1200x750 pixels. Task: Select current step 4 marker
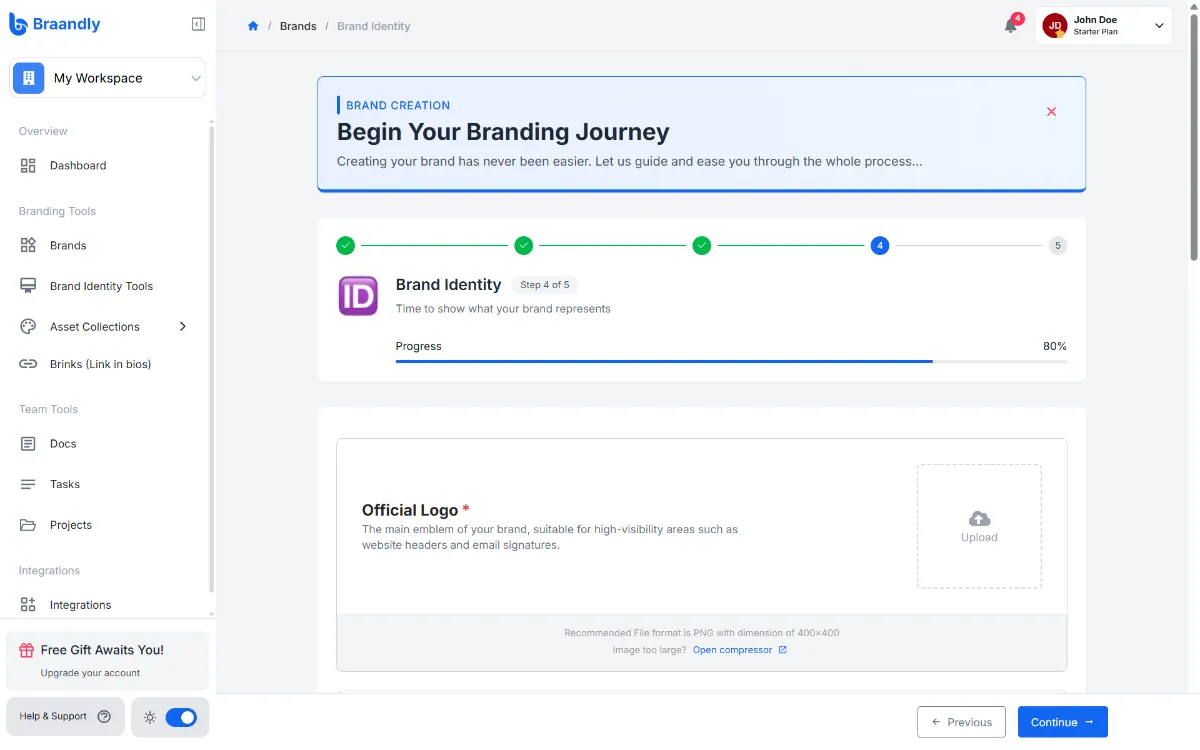pyautogui.click(x=880, y=245)
